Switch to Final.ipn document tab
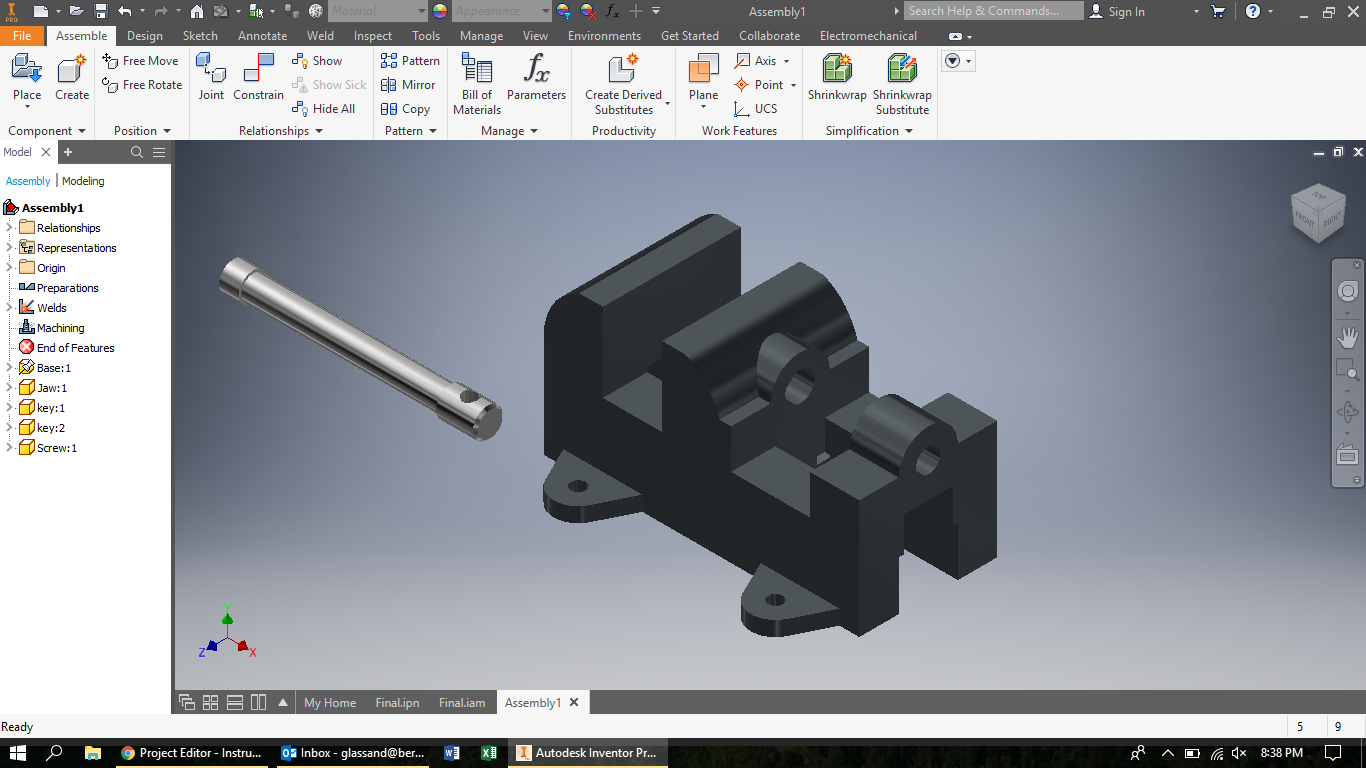 [397, 703]
